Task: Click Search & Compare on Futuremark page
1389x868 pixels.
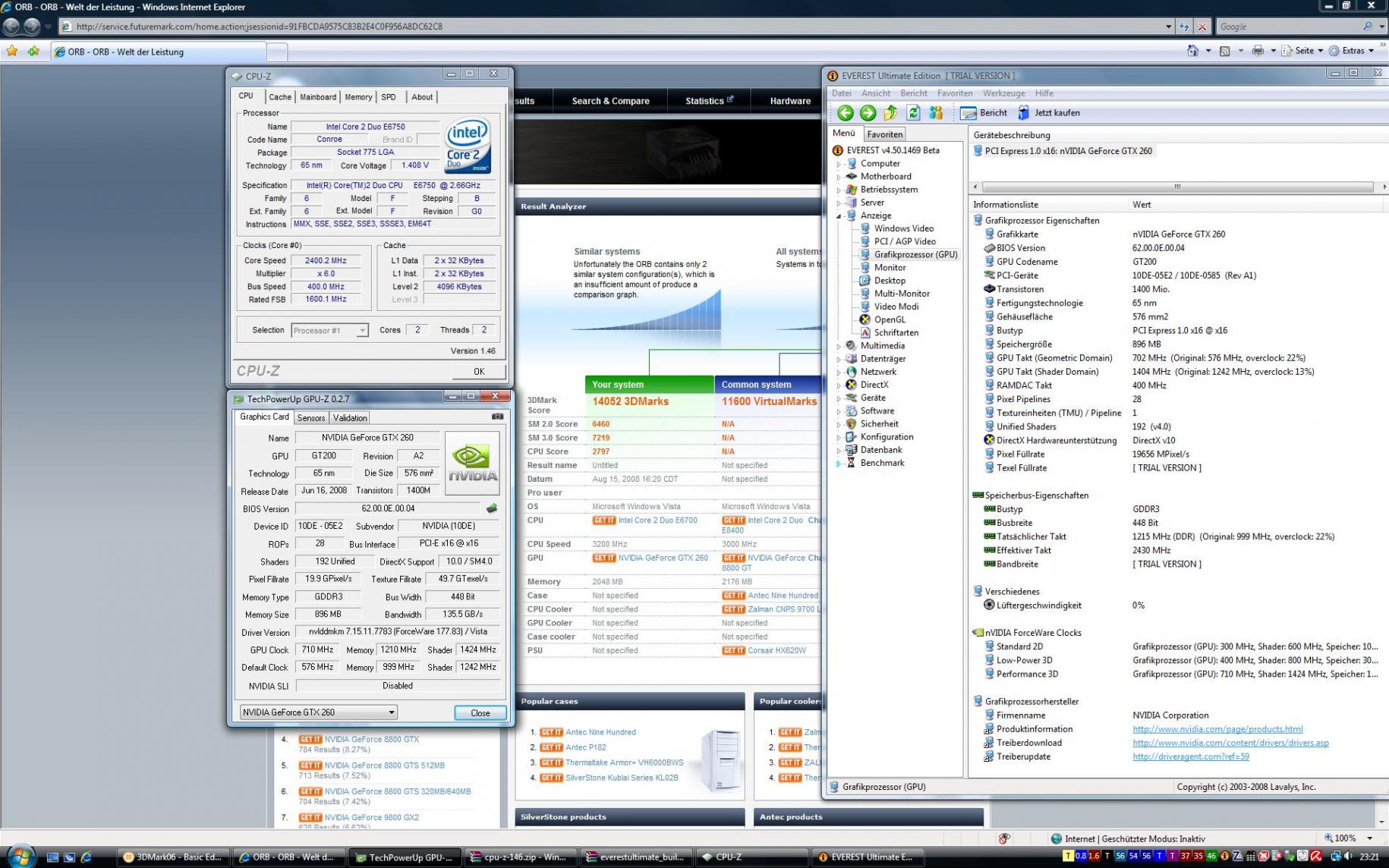Action: [610, 101]
